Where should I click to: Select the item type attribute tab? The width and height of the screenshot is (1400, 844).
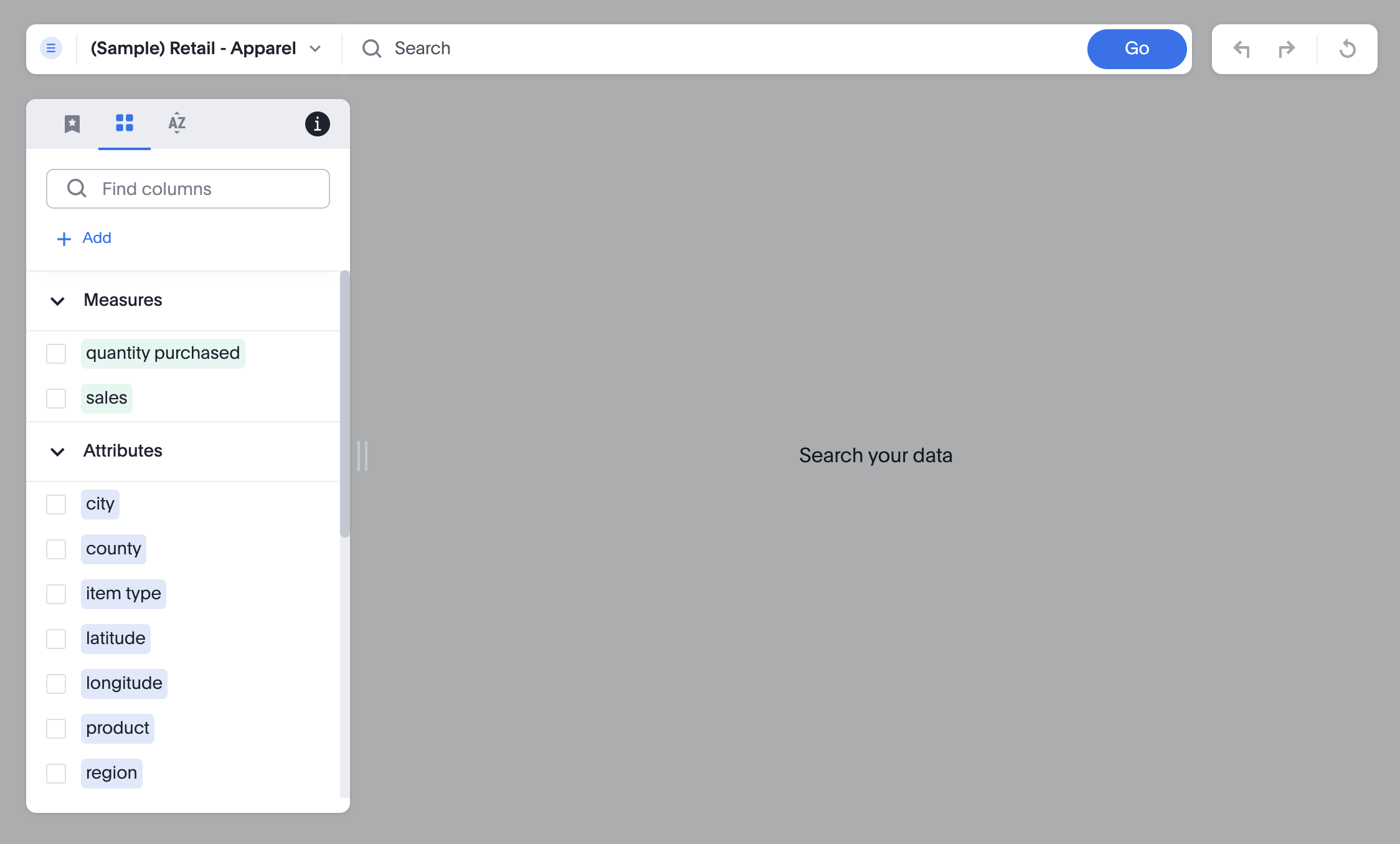coord(123,593)
